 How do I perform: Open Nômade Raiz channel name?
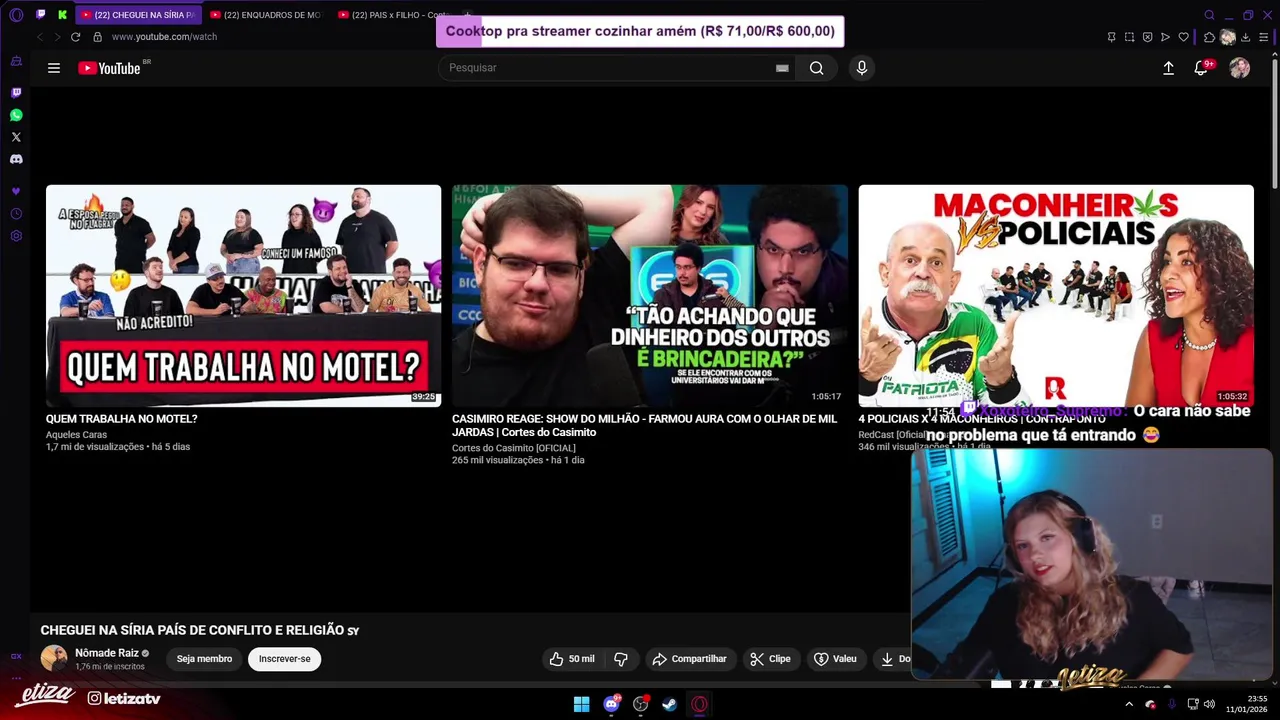point(107,653)
